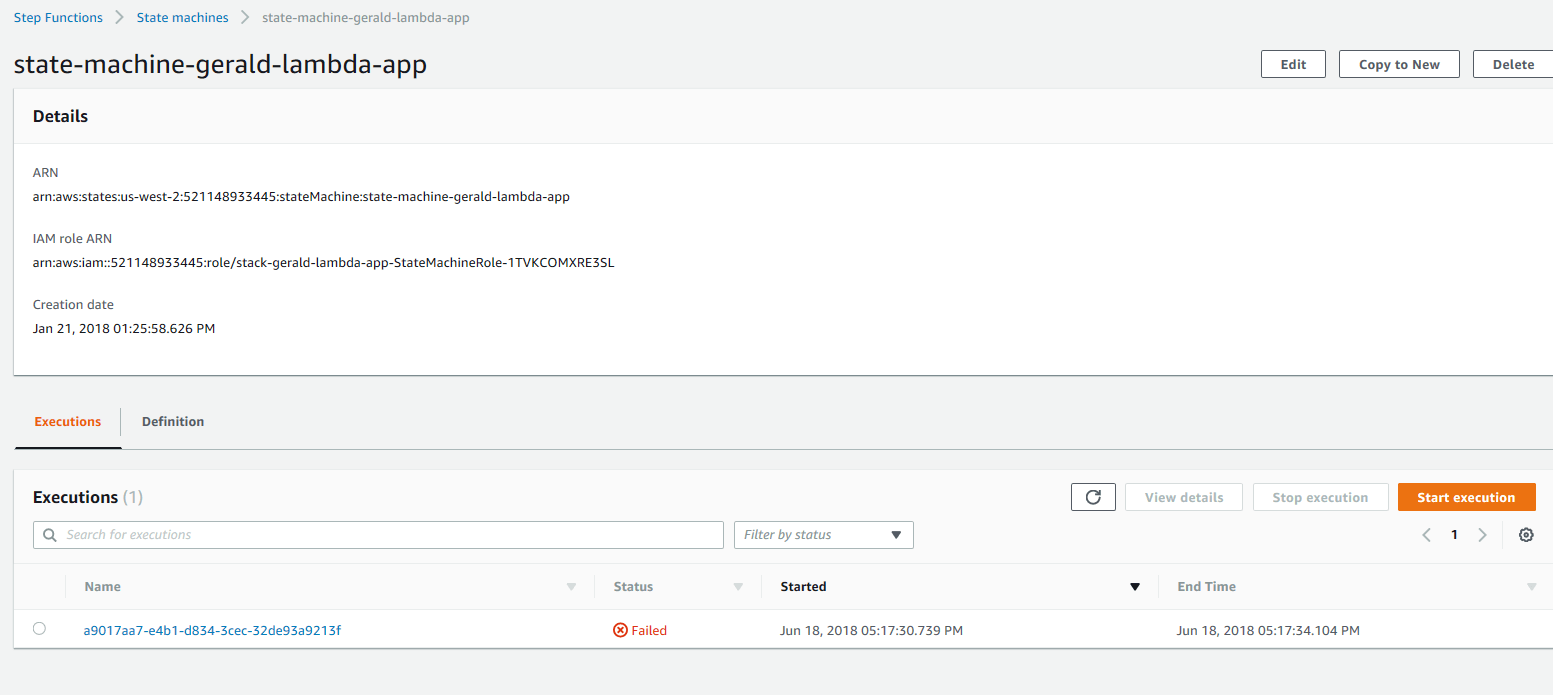
Task: Open the Filter by status dropdown
Action: 823,535
